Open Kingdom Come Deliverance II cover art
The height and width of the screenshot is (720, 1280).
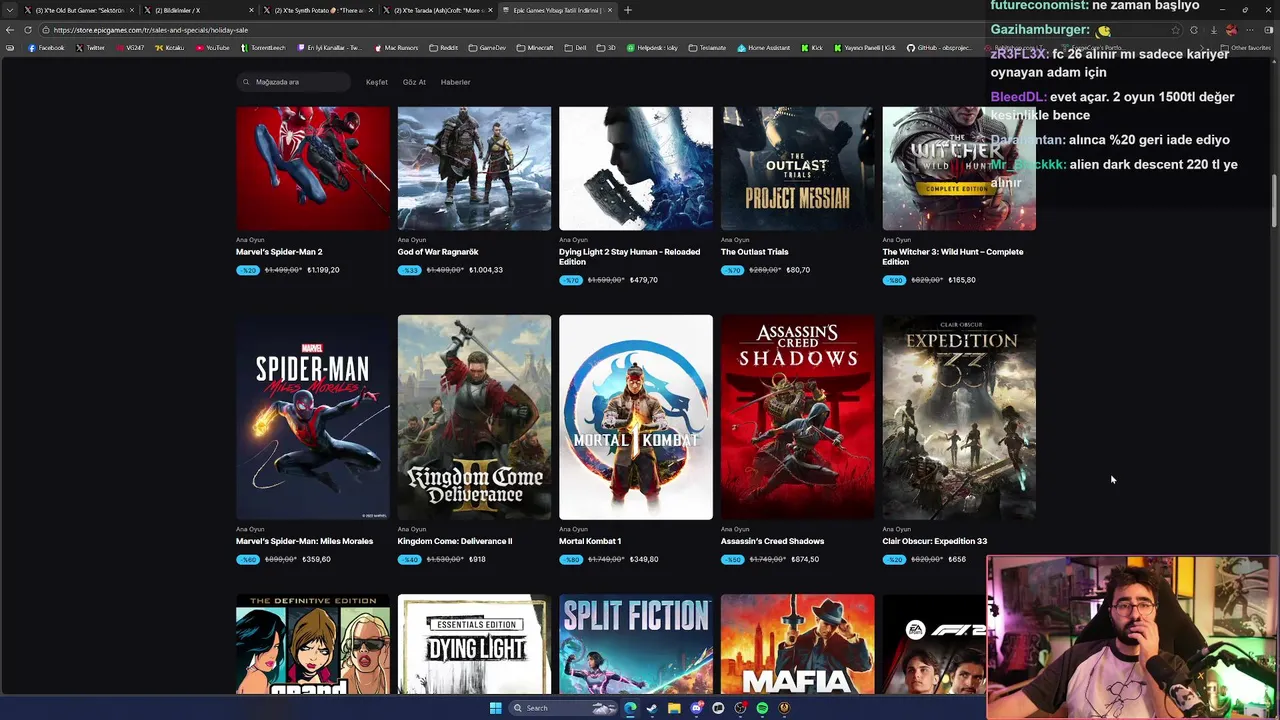point(474,417)
